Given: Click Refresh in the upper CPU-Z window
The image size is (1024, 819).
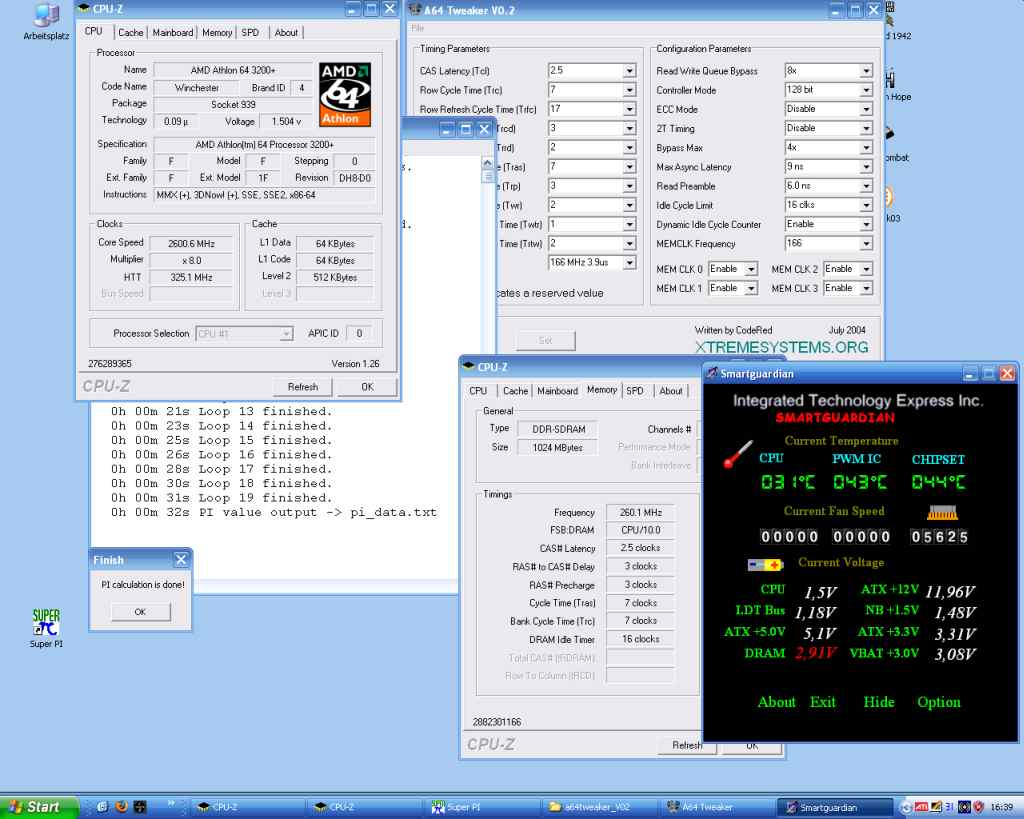Looking at the screenshot, I should (303, 387).
